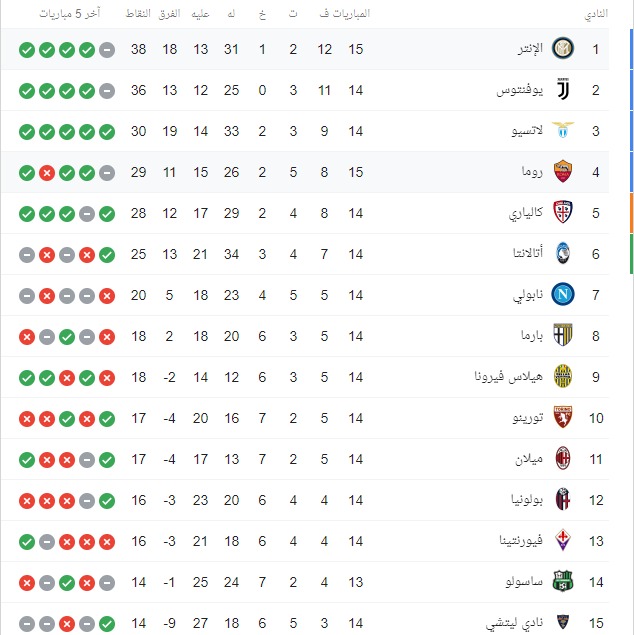Viewport: 634px width, 635px height.
Task: Click the Parma club shield
Action: coord(563,335)
